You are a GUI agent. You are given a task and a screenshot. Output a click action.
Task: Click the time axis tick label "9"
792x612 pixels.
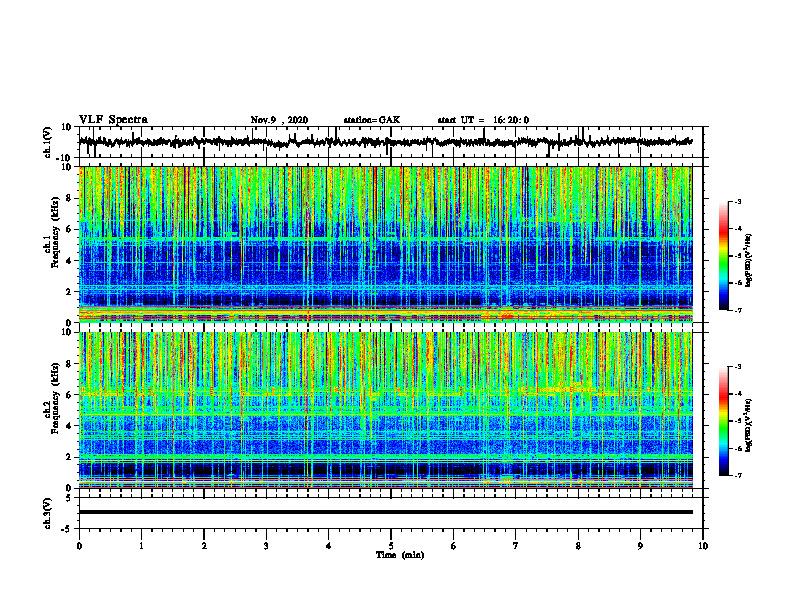tap(640, 546)
